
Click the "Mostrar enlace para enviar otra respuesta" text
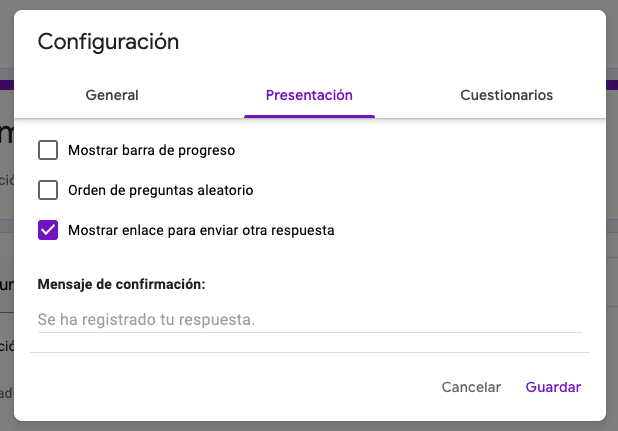point(201,230)
